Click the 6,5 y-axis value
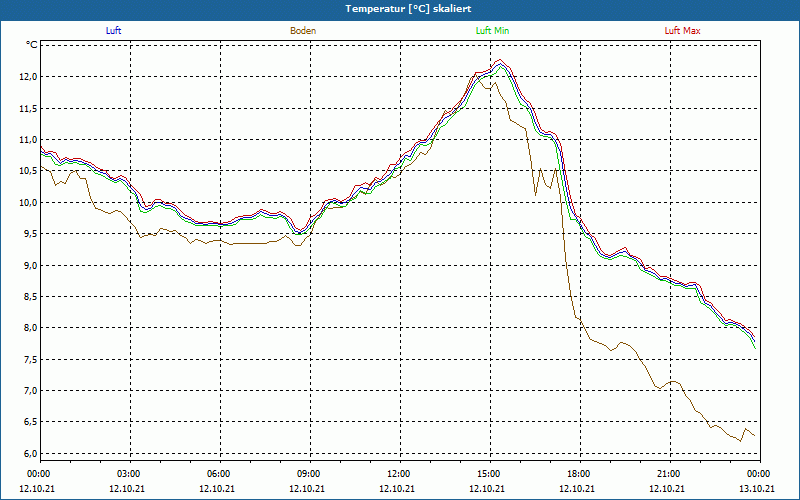This screenshot has width=800, height=500. [31, 422]
